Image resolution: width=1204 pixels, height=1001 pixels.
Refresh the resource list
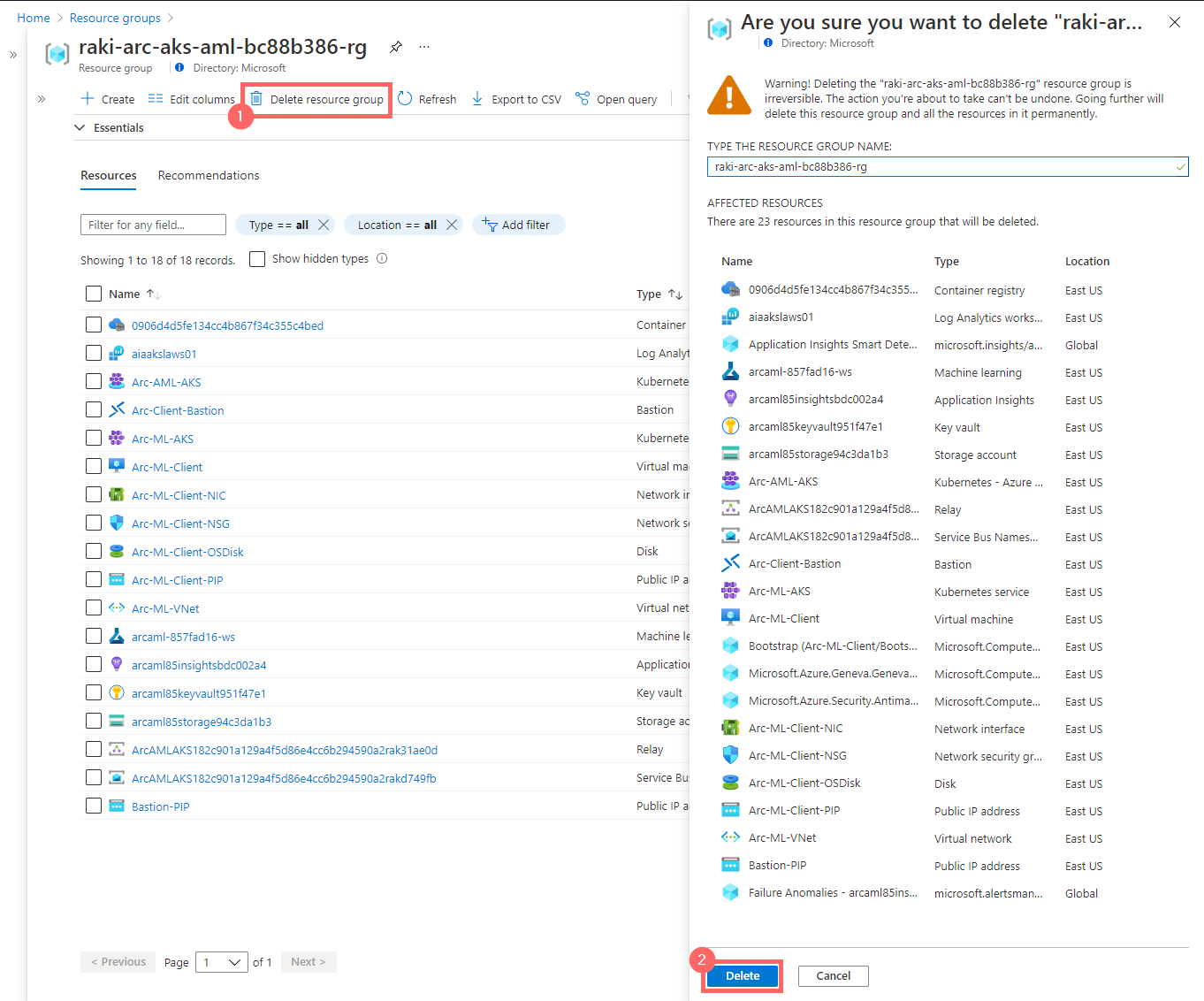tap(427, 99)
